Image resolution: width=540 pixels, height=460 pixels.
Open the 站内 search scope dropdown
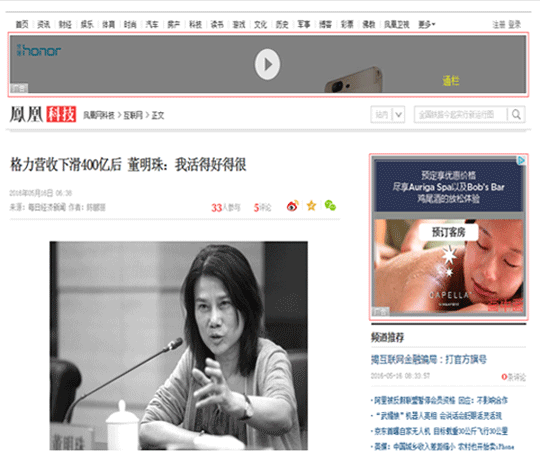pyautogui.click(x=388, y=114)
